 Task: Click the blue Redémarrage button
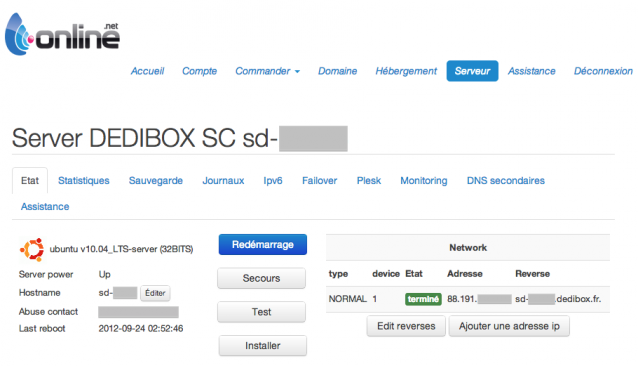[x=262, y=244]
